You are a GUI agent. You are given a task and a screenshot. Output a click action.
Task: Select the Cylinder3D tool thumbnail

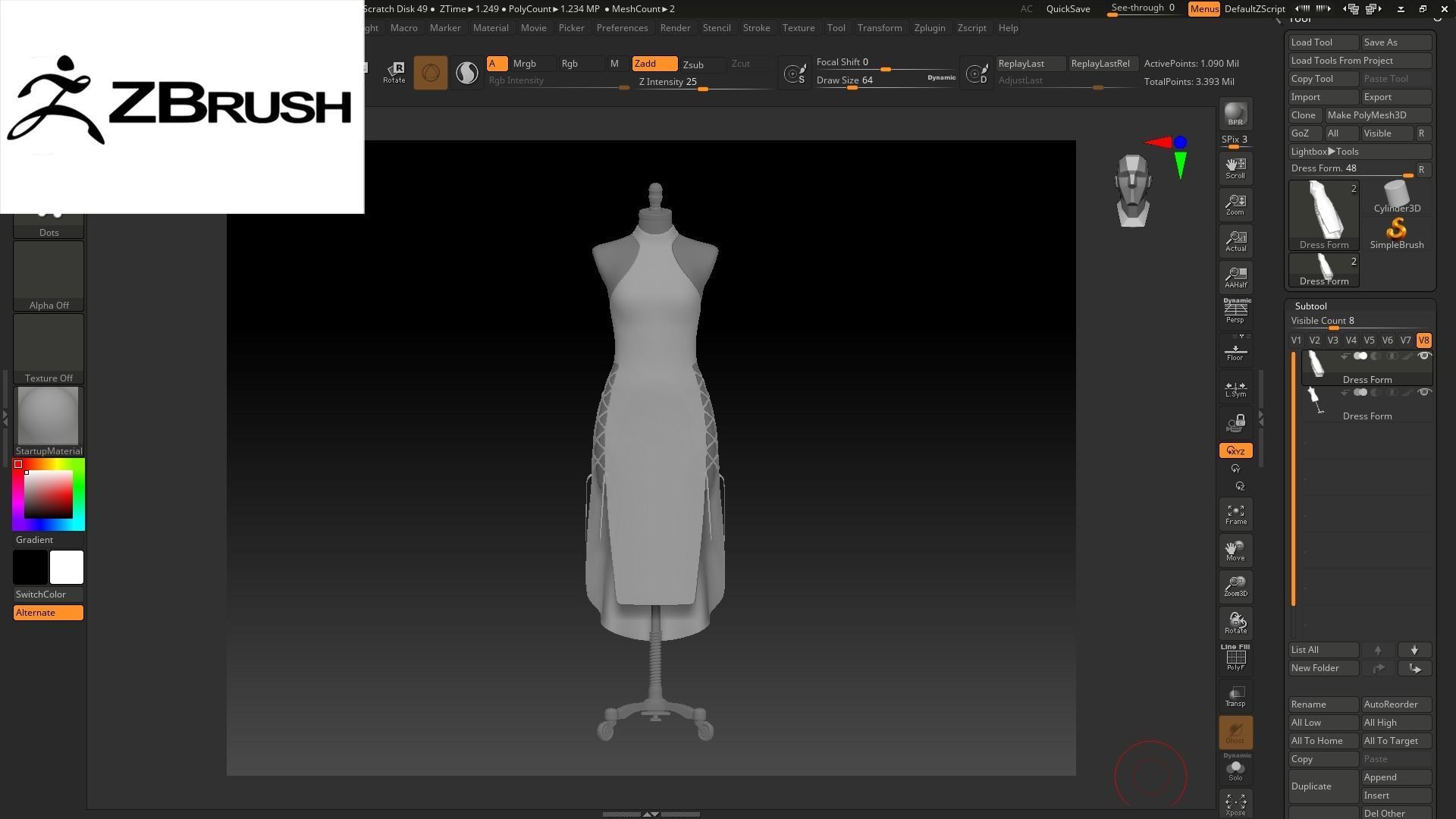coord(1396,197)
